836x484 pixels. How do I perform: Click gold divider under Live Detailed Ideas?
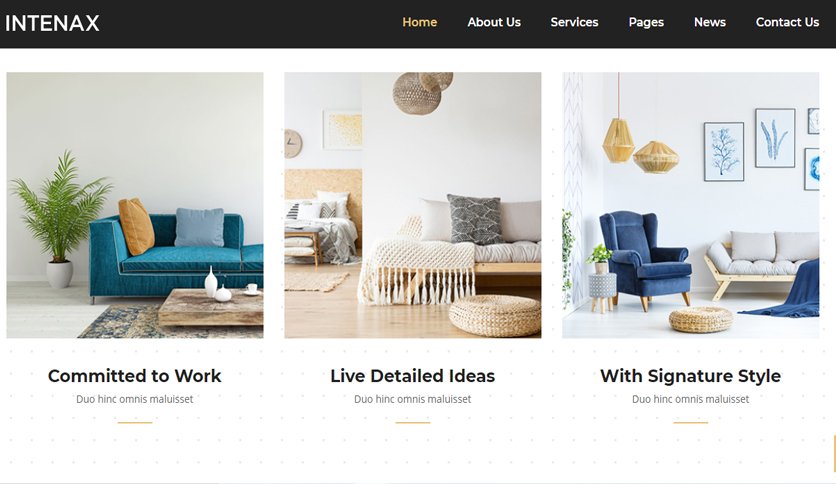click(413, 422)
